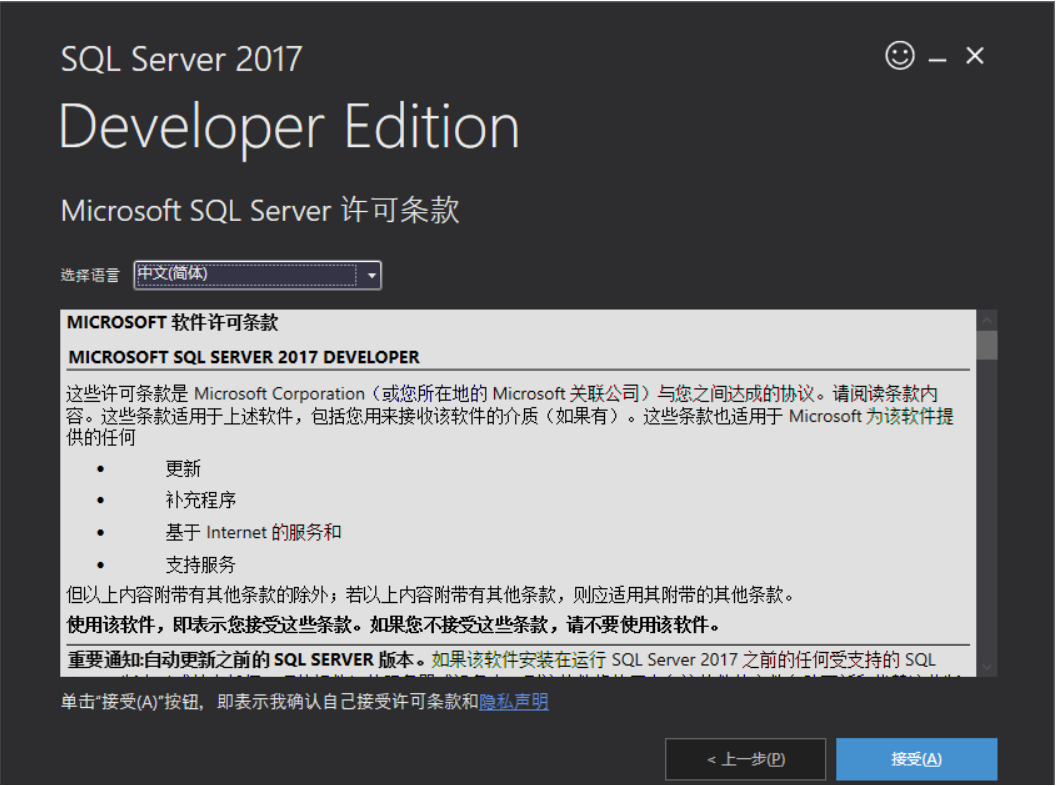Minimize the SQL Server installer window

(x=936, y=56)
